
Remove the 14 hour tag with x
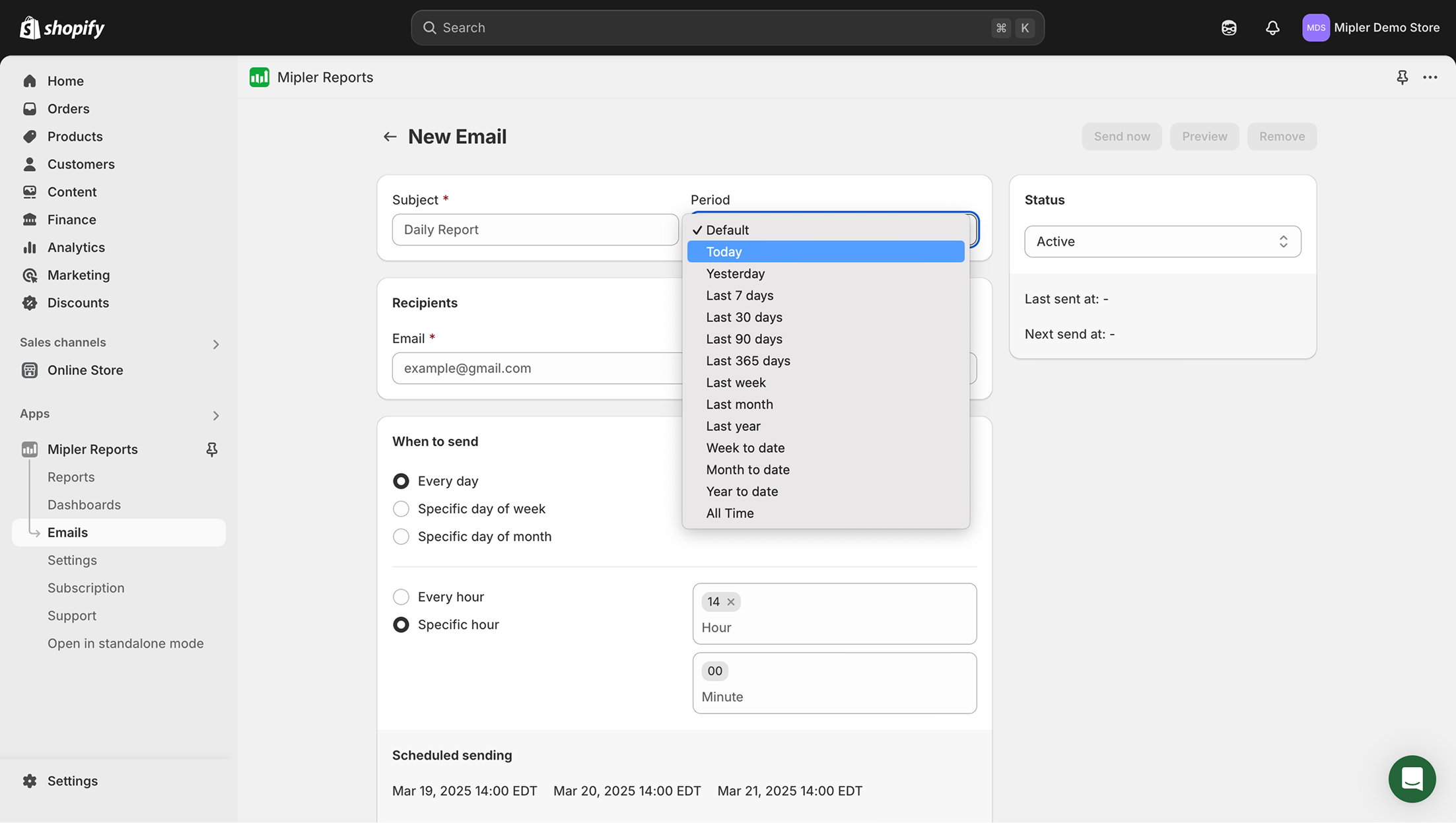coord(731,602)
